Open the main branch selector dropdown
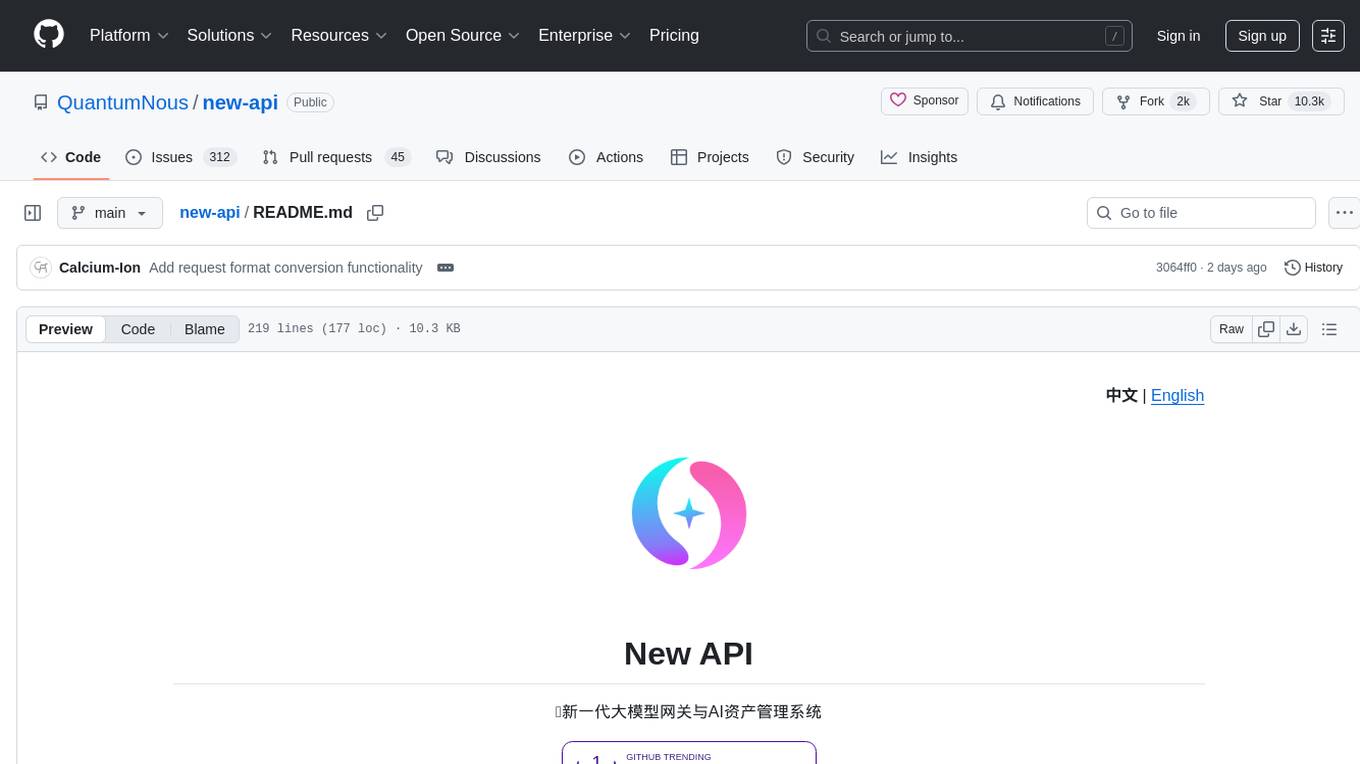 (109, 213)
